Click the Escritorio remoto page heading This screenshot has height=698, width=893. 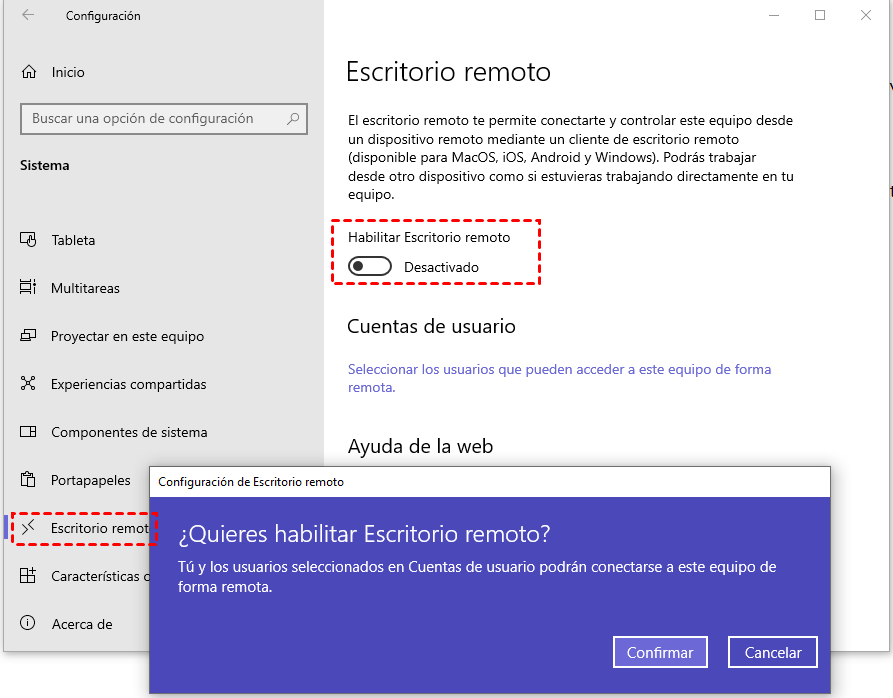coord(449,72)
